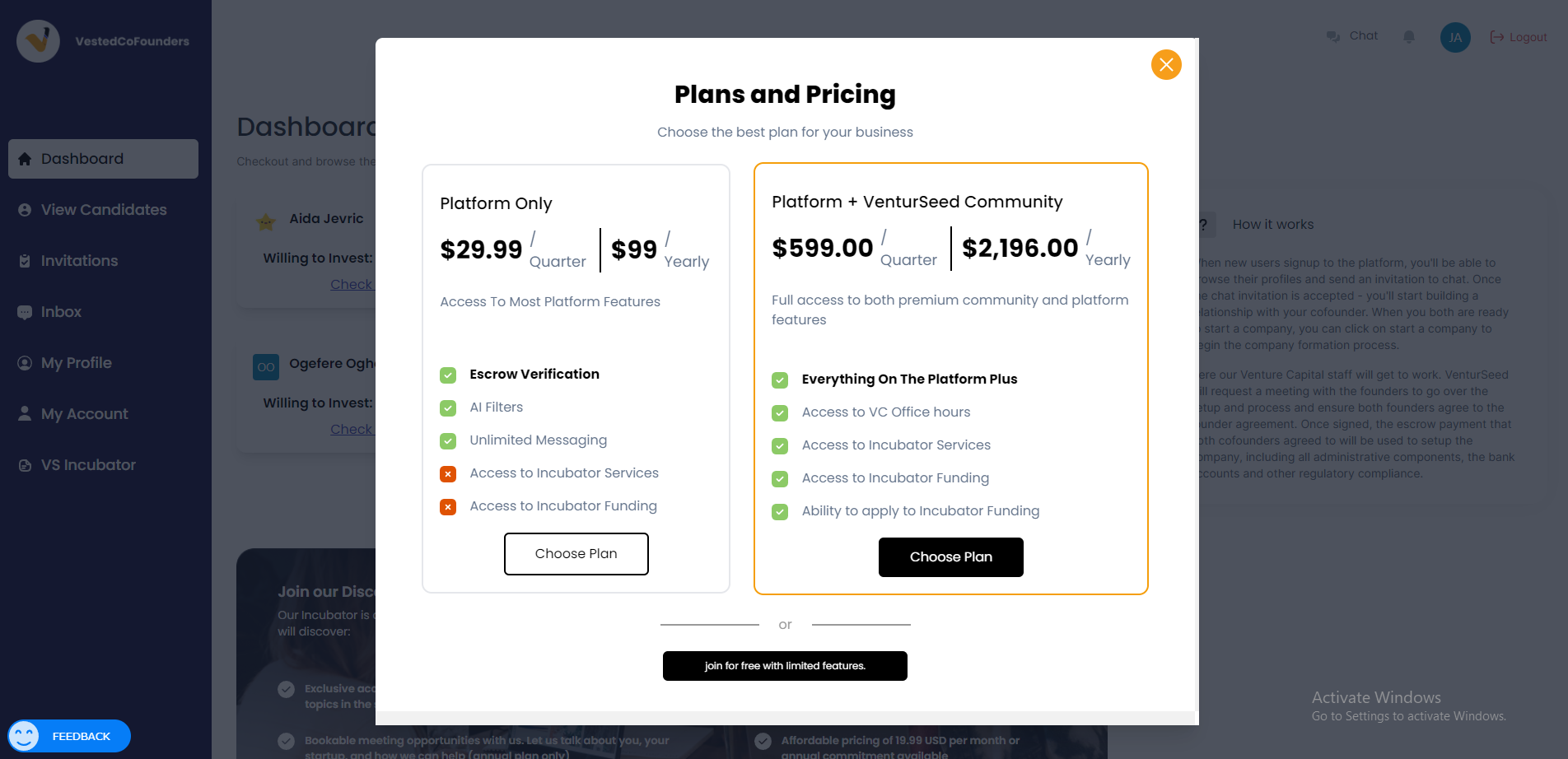This screenshot has height=759, width=1568.
Task: Click the check icon beside Access to Incubator Funding in the Community plan
Action: point(780,479)
